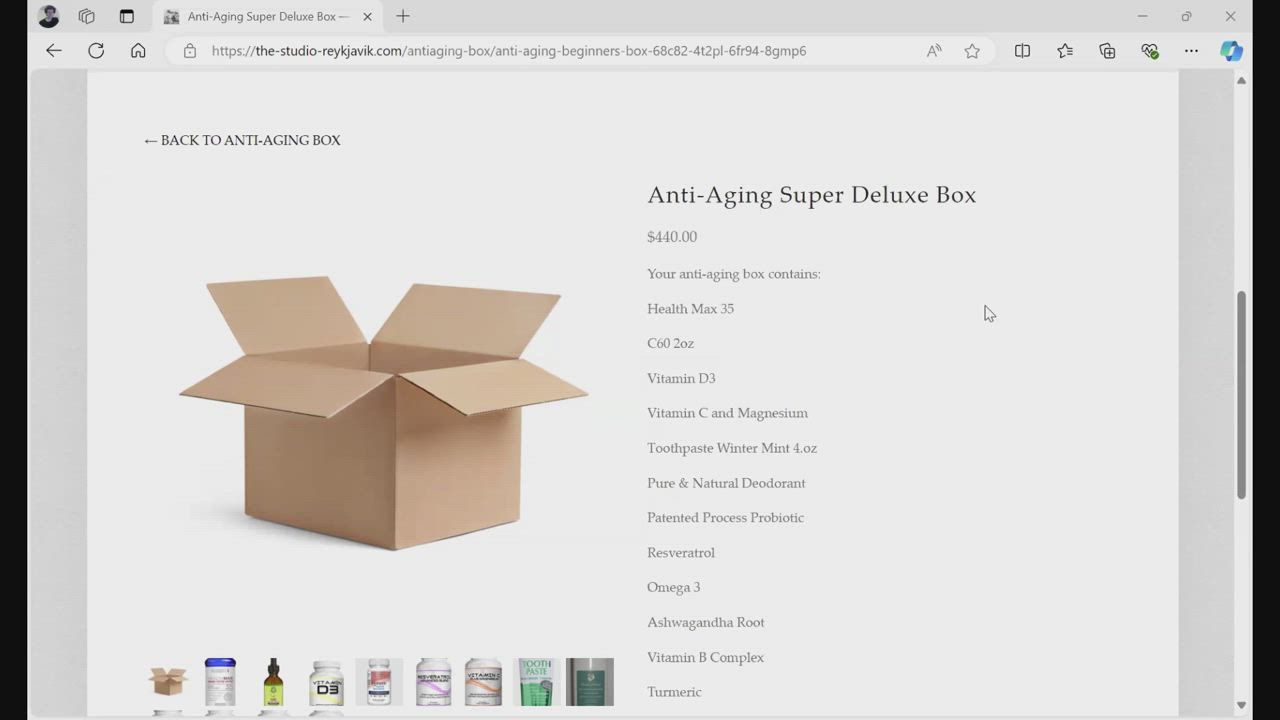Open the tab actions menu button
Viewport: 1280px width, 720px height.
(x=126, y=16)
